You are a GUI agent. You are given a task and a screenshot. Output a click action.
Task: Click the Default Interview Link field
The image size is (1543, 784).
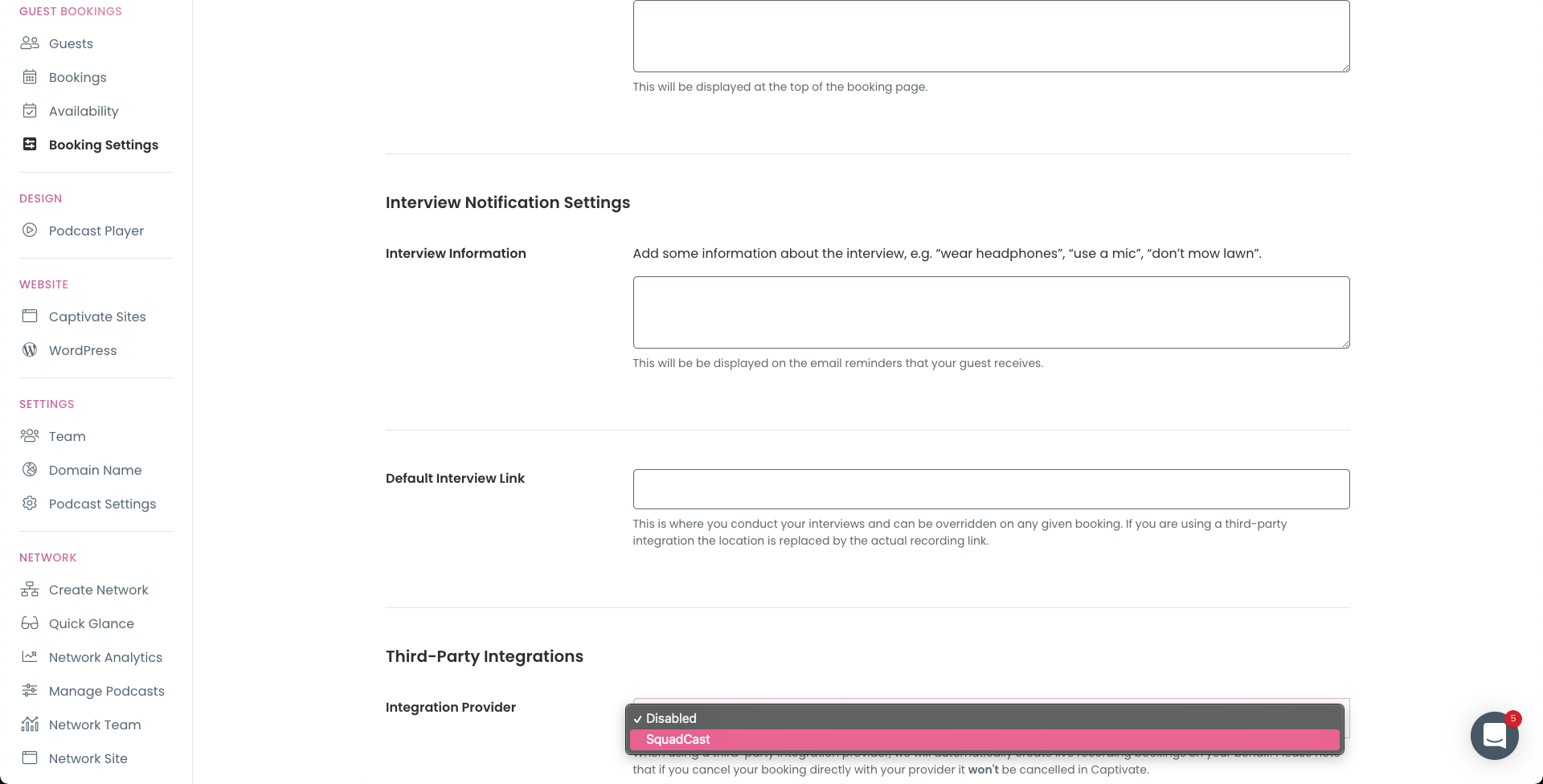tap(991, 489)
